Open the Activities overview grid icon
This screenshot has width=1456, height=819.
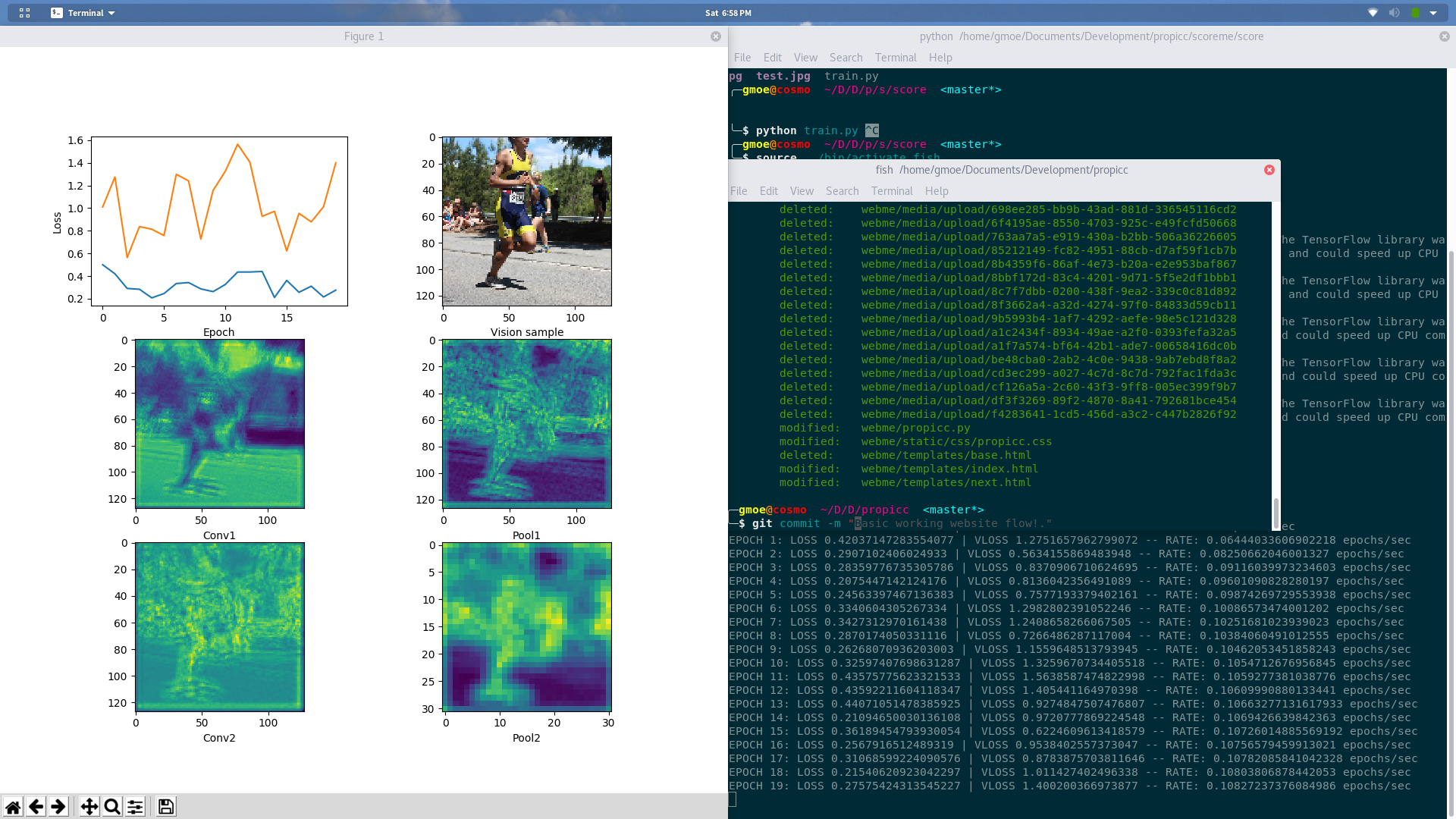pyautogui.click(x=24, y=13)
